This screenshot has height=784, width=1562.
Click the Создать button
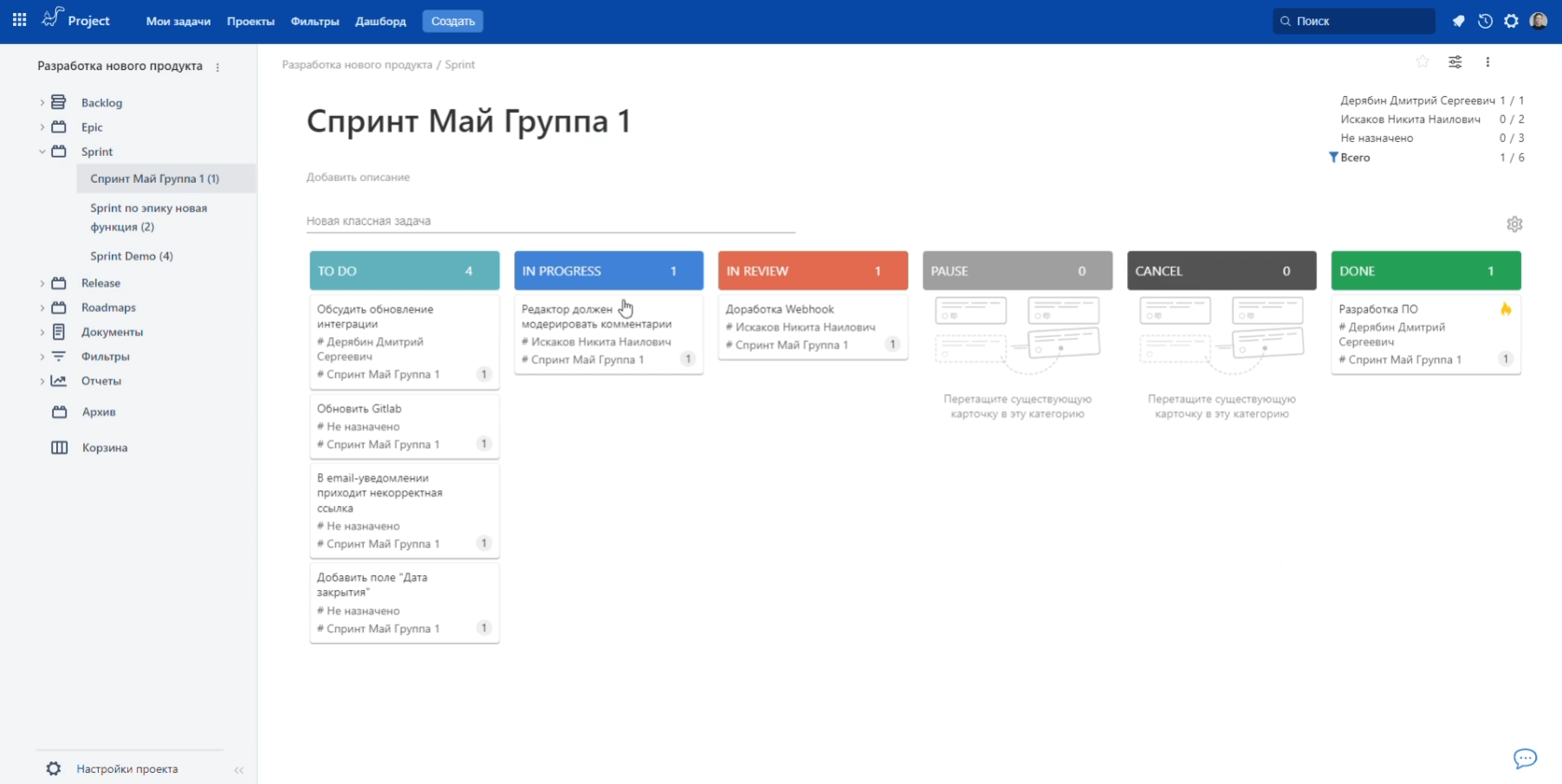coord(453,21)
